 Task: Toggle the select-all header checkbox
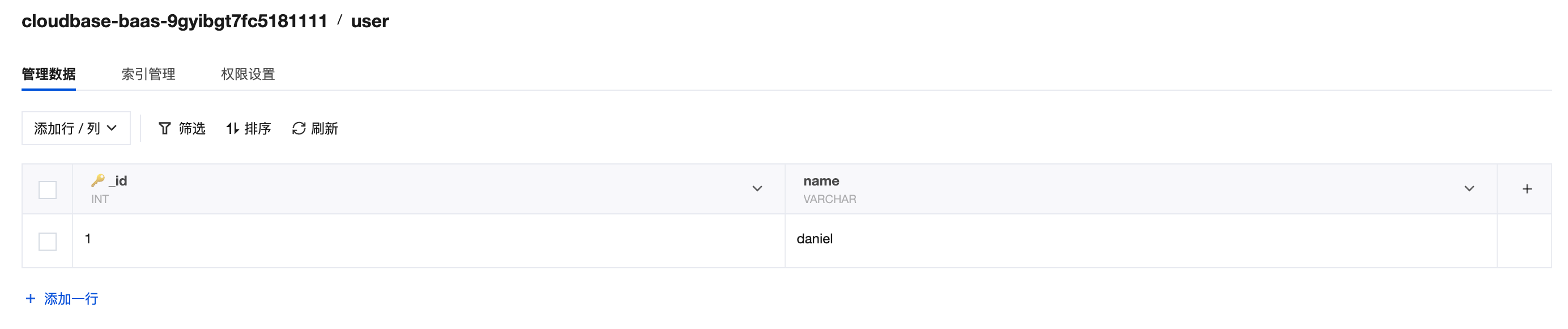[48, 189]
